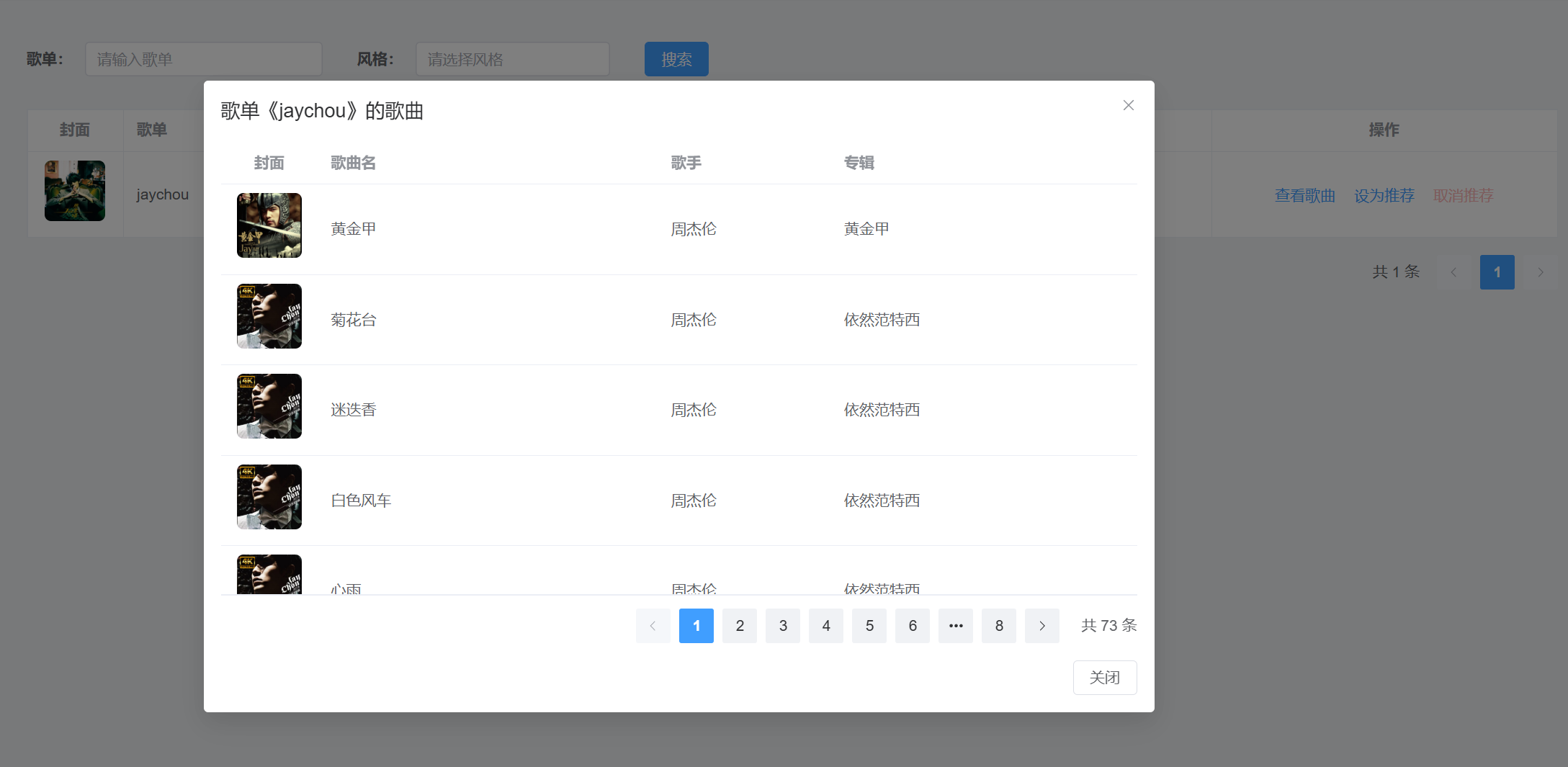Click the 关闭 button in dialog
The image size is (1568, 767).
tap(1104, 678)
